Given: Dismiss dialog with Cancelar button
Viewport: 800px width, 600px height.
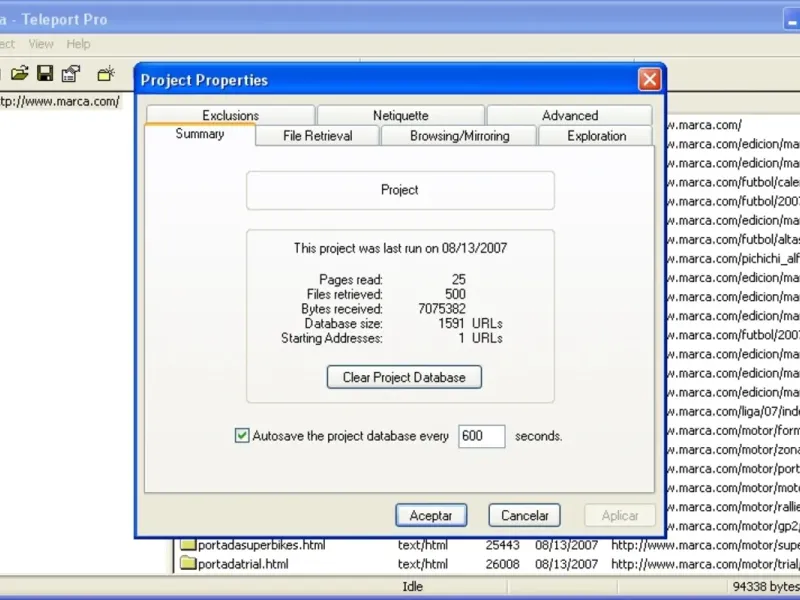Looking at the screenshot, I should tap(524, 515).
